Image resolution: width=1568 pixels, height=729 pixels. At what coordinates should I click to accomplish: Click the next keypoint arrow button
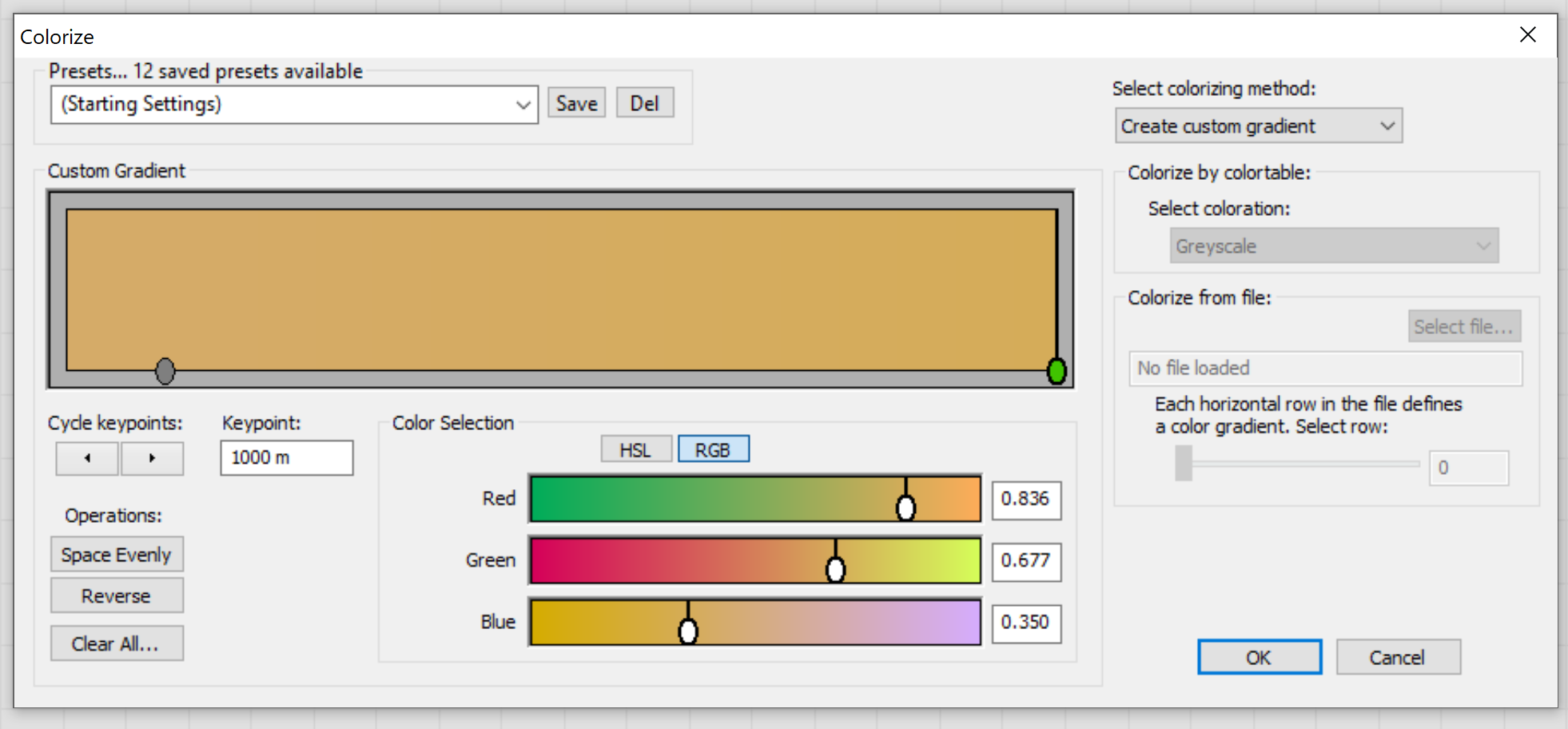[x=152, y=458]
